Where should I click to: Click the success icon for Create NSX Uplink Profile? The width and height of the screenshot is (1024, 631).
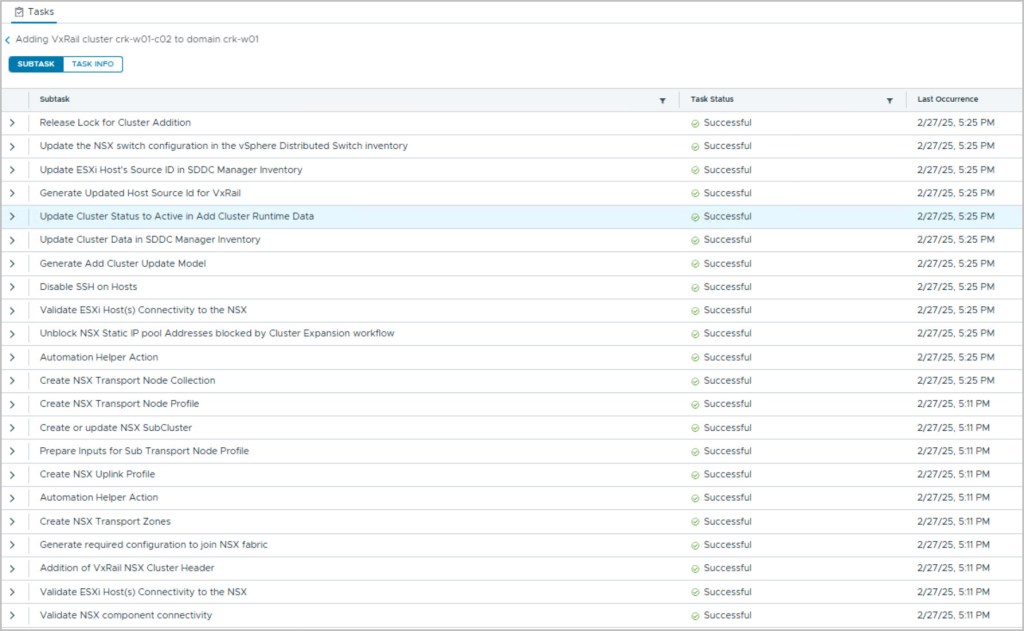click(695, 474)
